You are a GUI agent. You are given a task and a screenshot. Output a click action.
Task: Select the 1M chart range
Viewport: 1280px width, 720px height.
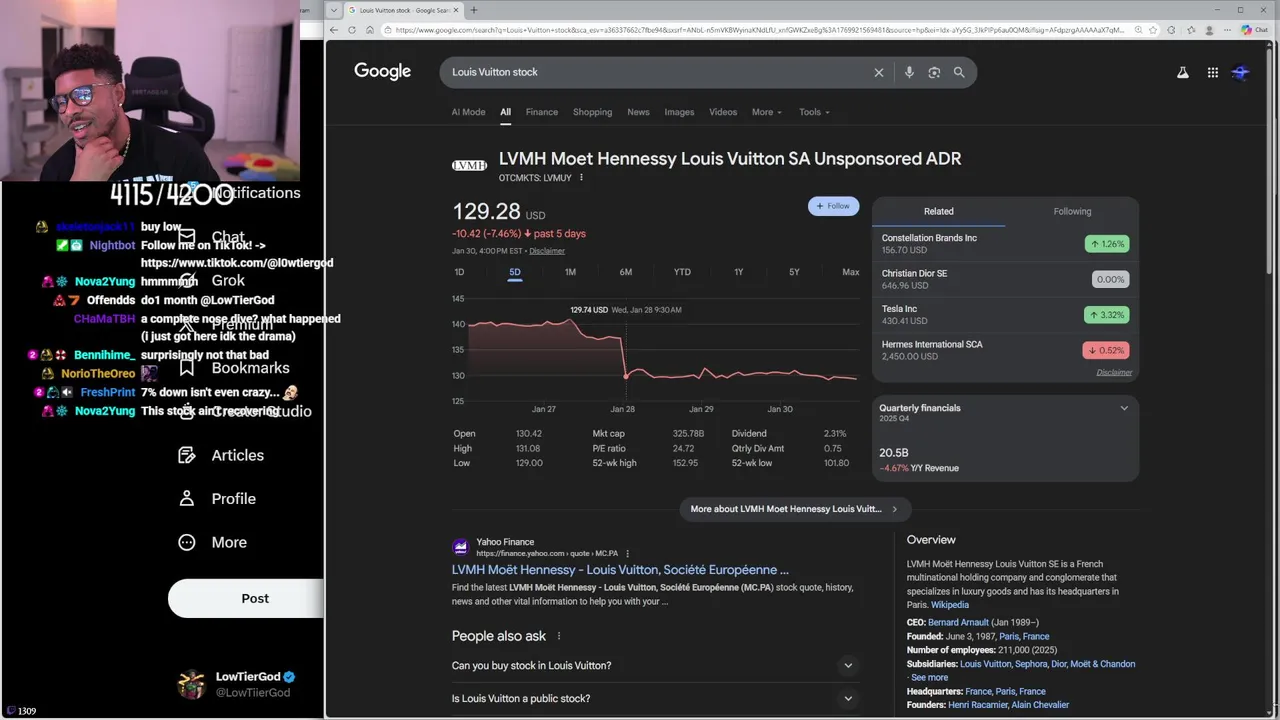pos(570,272)
